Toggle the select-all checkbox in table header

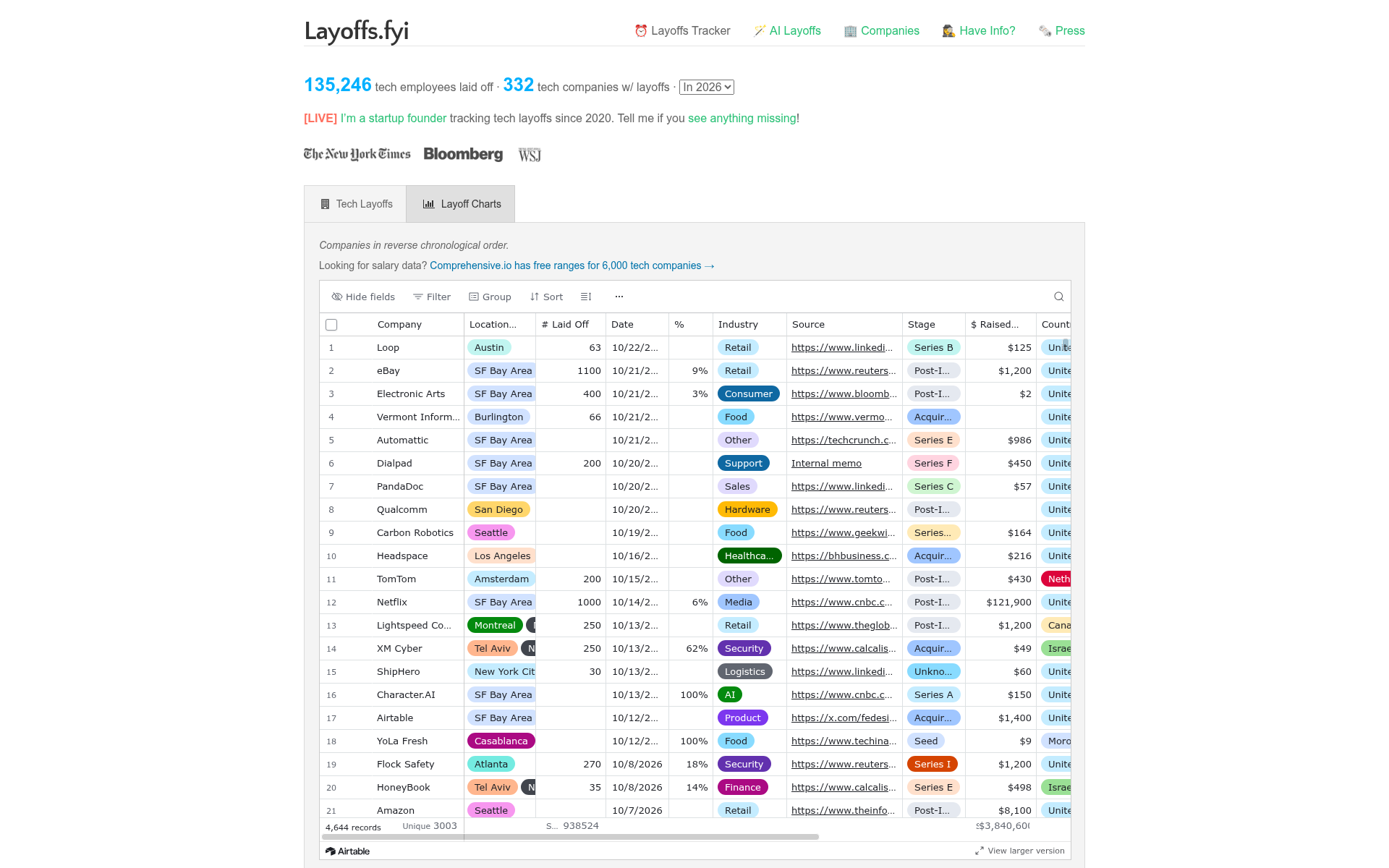click(x=331, y=325)
